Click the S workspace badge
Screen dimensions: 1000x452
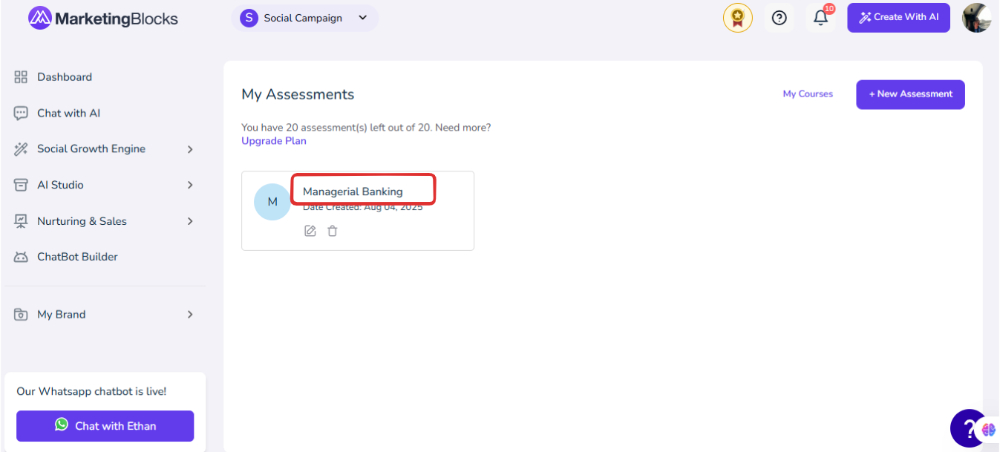[x=249, y=18]
